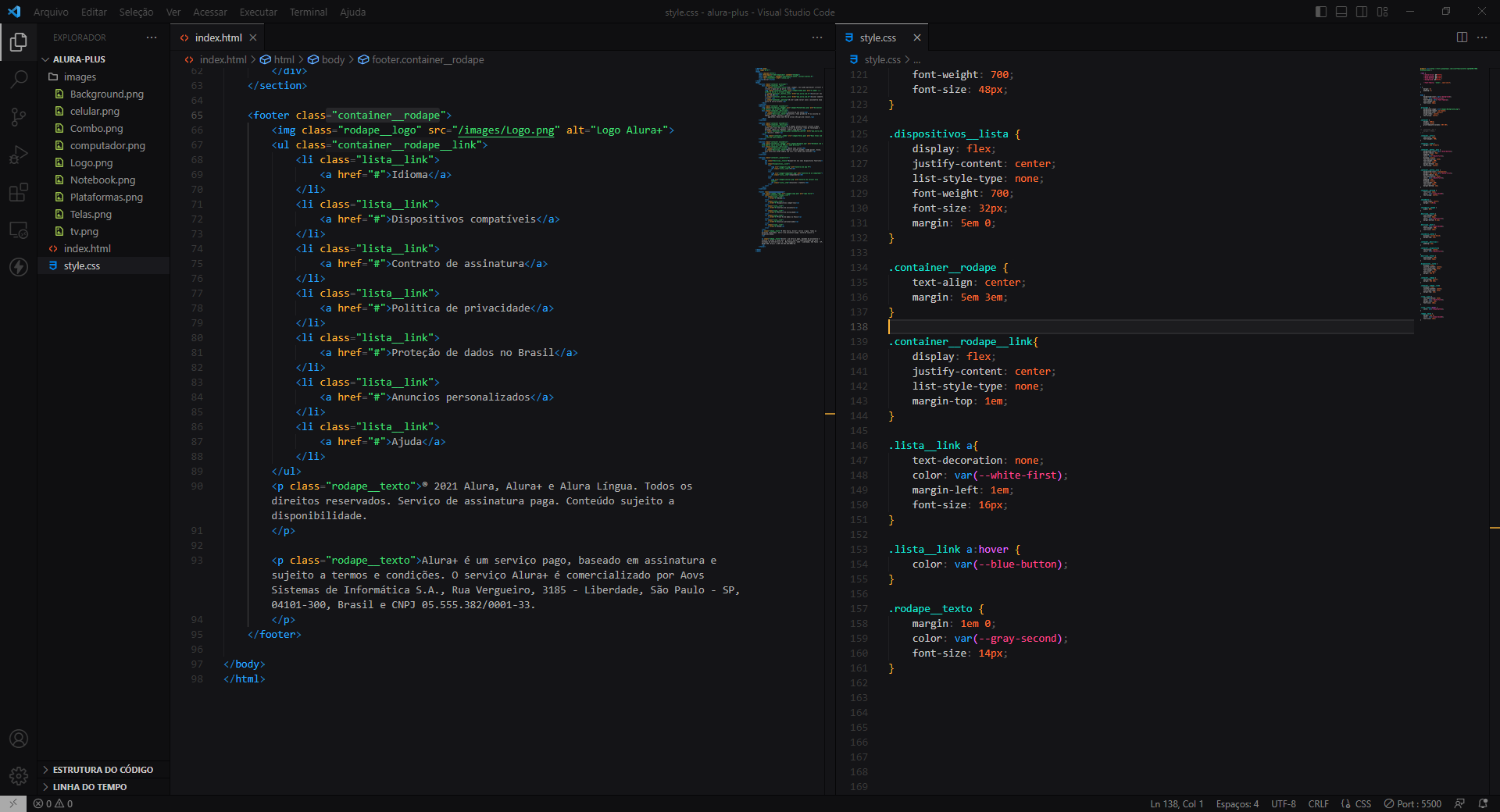This screenshot has width=1500, height=812.
Task: Change indentation via Espaços: 4
Action: pyautogui.click(x=1237, y=803)
